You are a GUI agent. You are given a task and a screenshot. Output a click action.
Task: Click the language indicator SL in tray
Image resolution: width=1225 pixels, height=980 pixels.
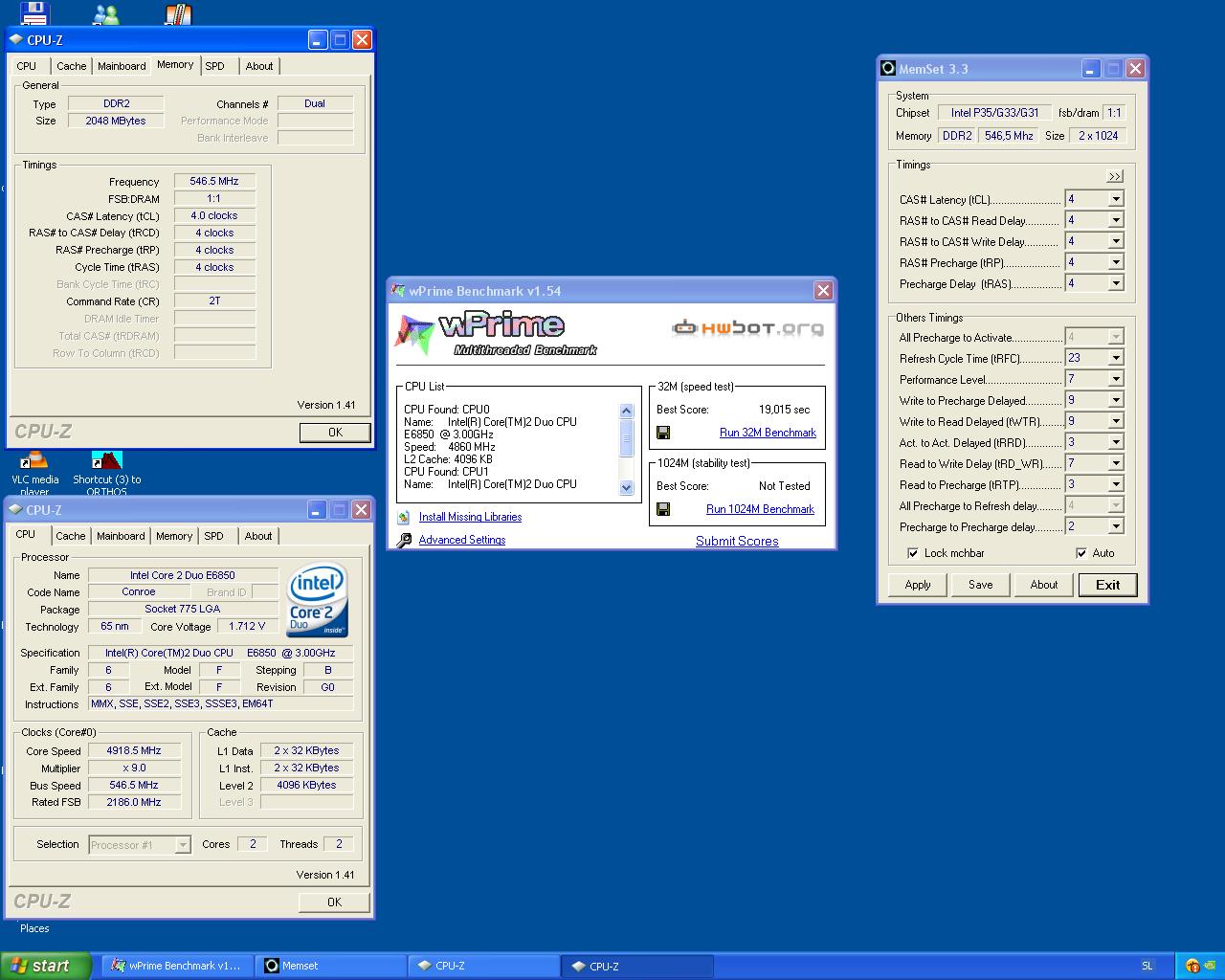click(x=1147, y=967)
